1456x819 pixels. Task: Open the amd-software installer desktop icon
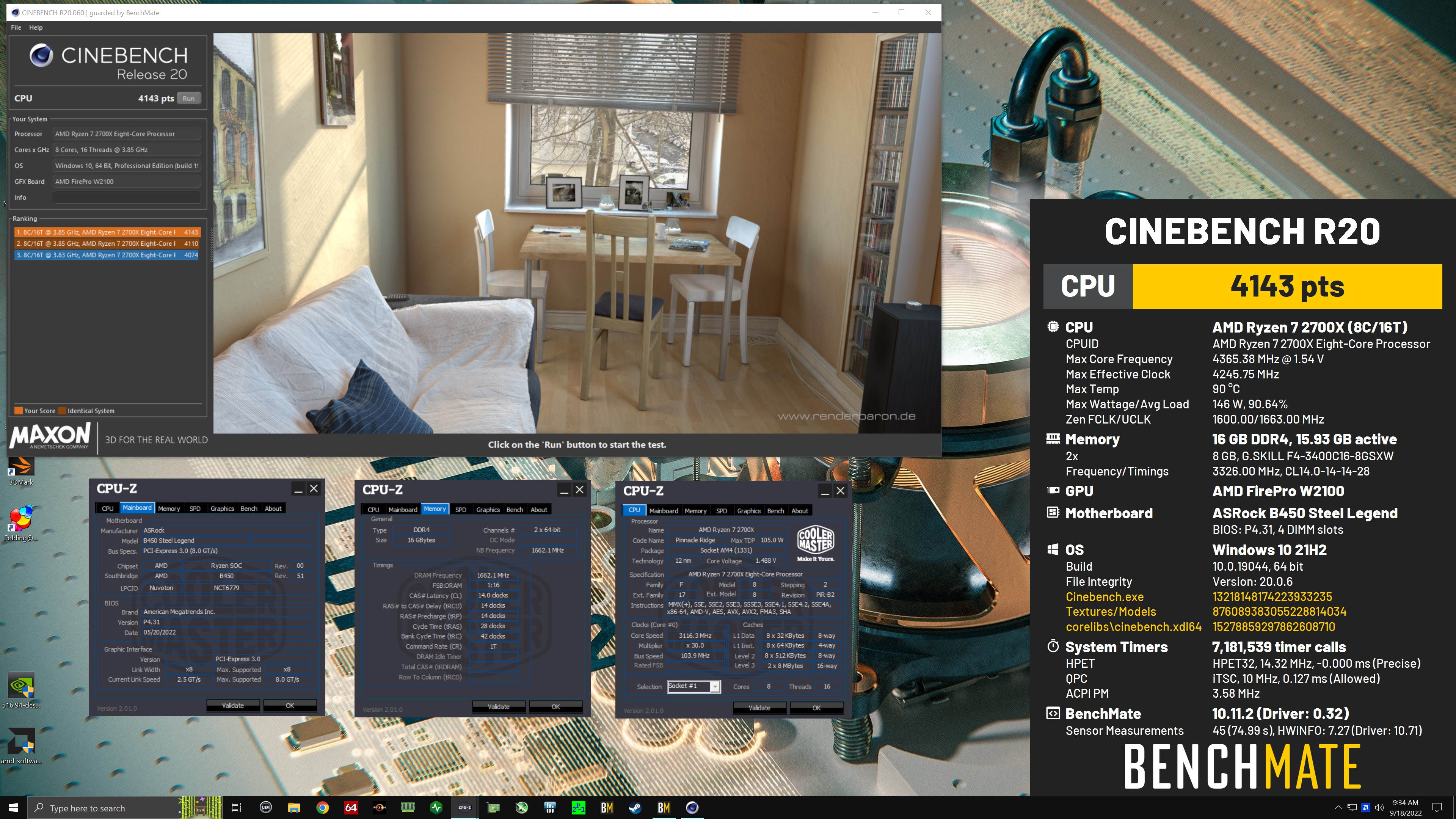[21, 746]
